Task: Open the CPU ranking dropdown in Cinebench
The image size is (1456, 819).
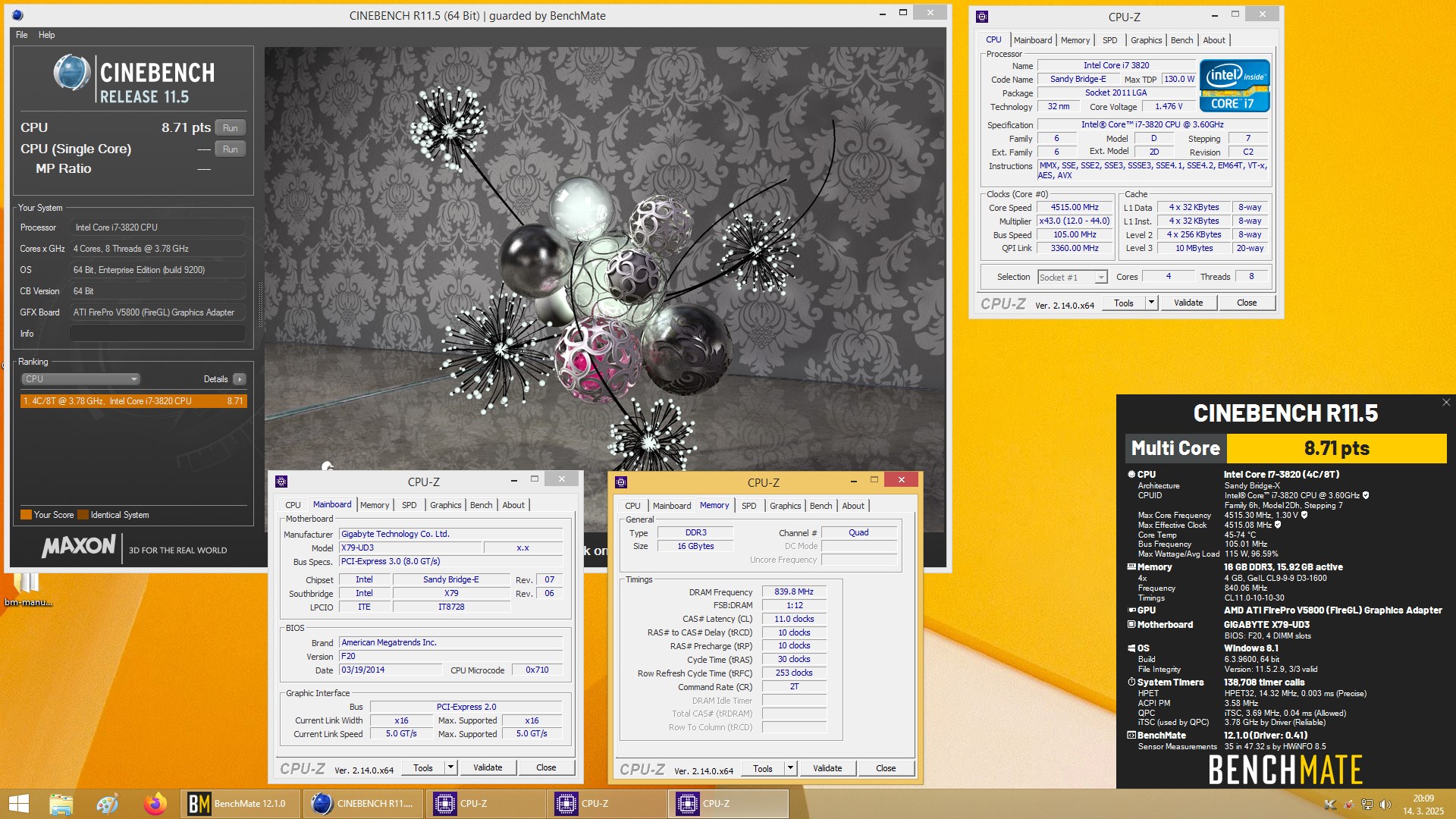Action: [x=80, y=379]
